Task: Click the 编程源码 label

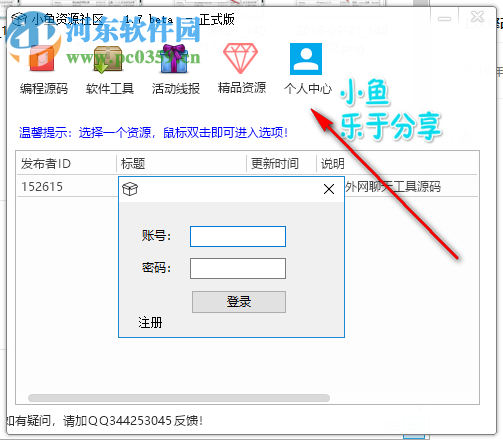Action: click(x=44, y=88)
